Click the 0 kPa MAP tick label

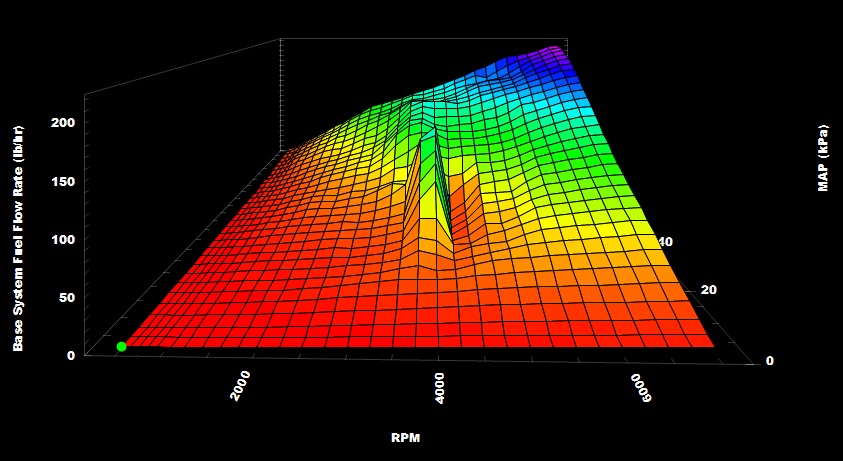pyautogui.click(x=768, y=361)
